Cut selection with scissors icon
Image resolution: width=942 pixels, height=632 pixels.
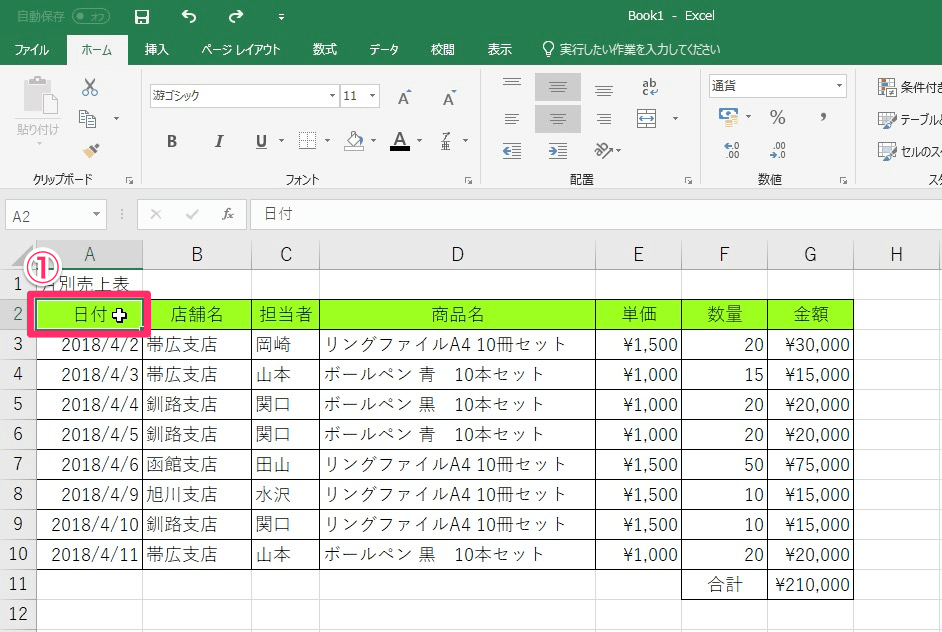(90, 88)
